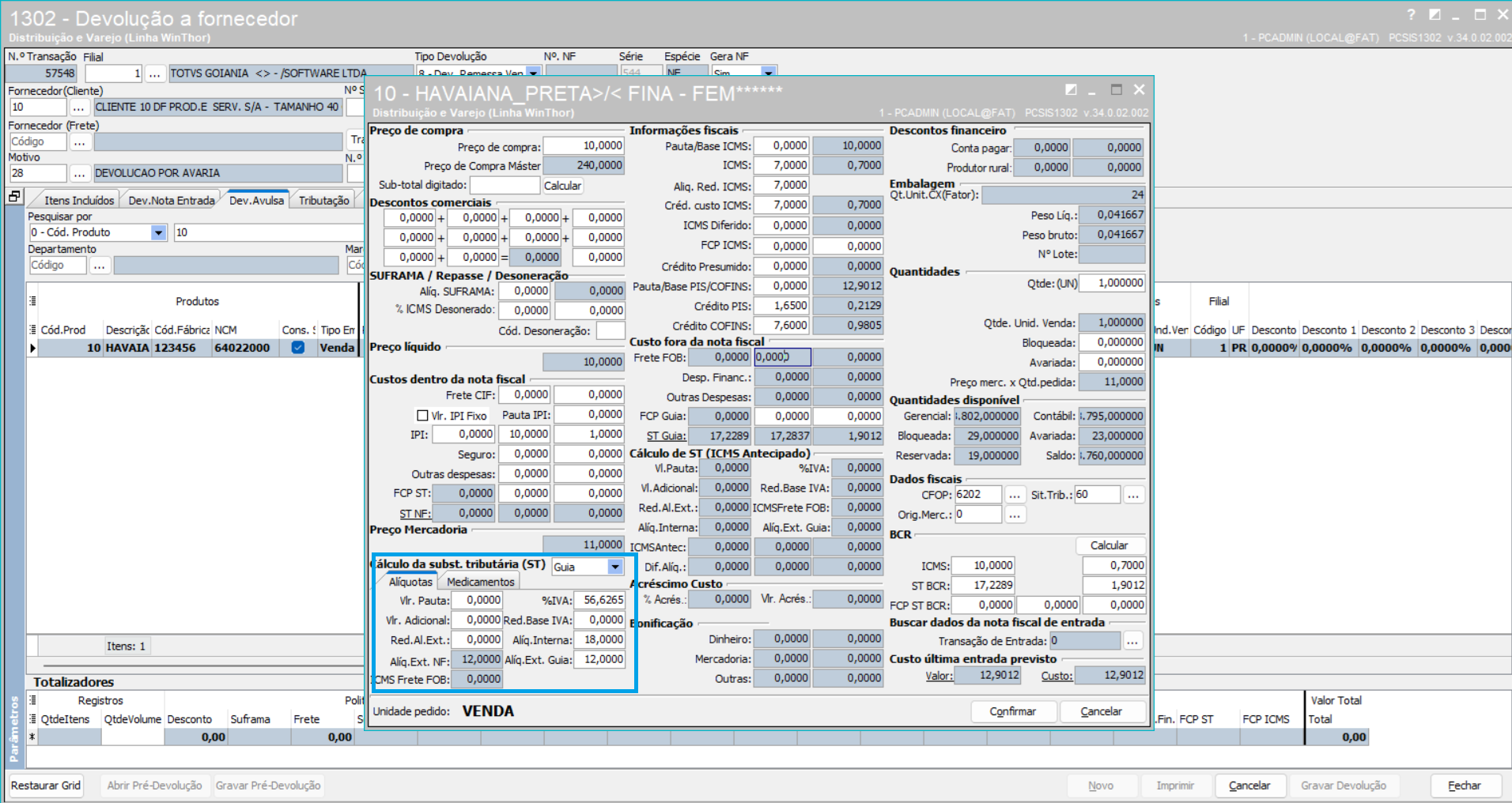Click the Pesquisar por search text field
This screenshot has width=1512, height=803.
point(267,232)
